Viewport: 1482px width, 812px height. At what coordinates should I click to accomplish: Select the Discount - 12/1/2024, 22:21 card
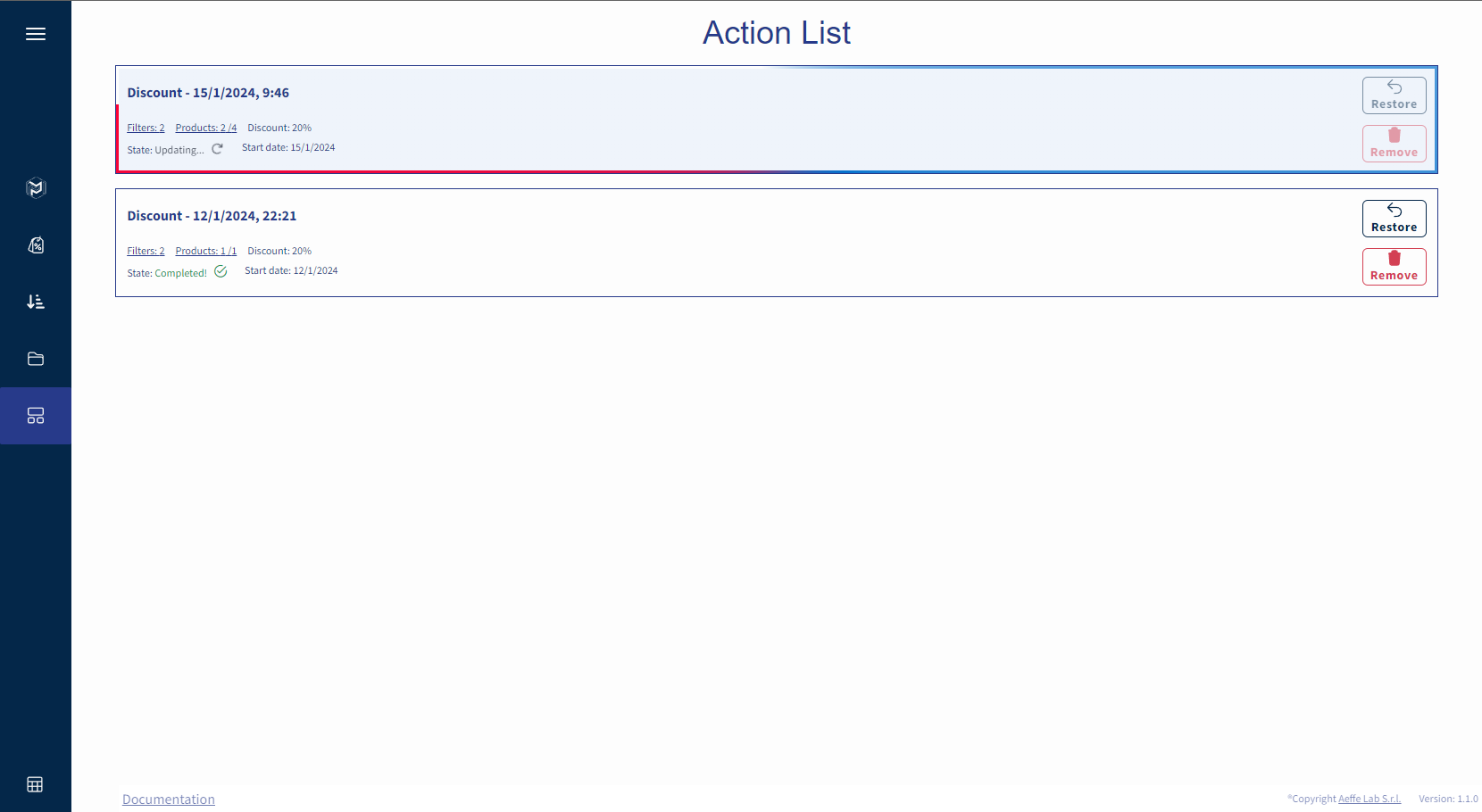coord(777,243)
